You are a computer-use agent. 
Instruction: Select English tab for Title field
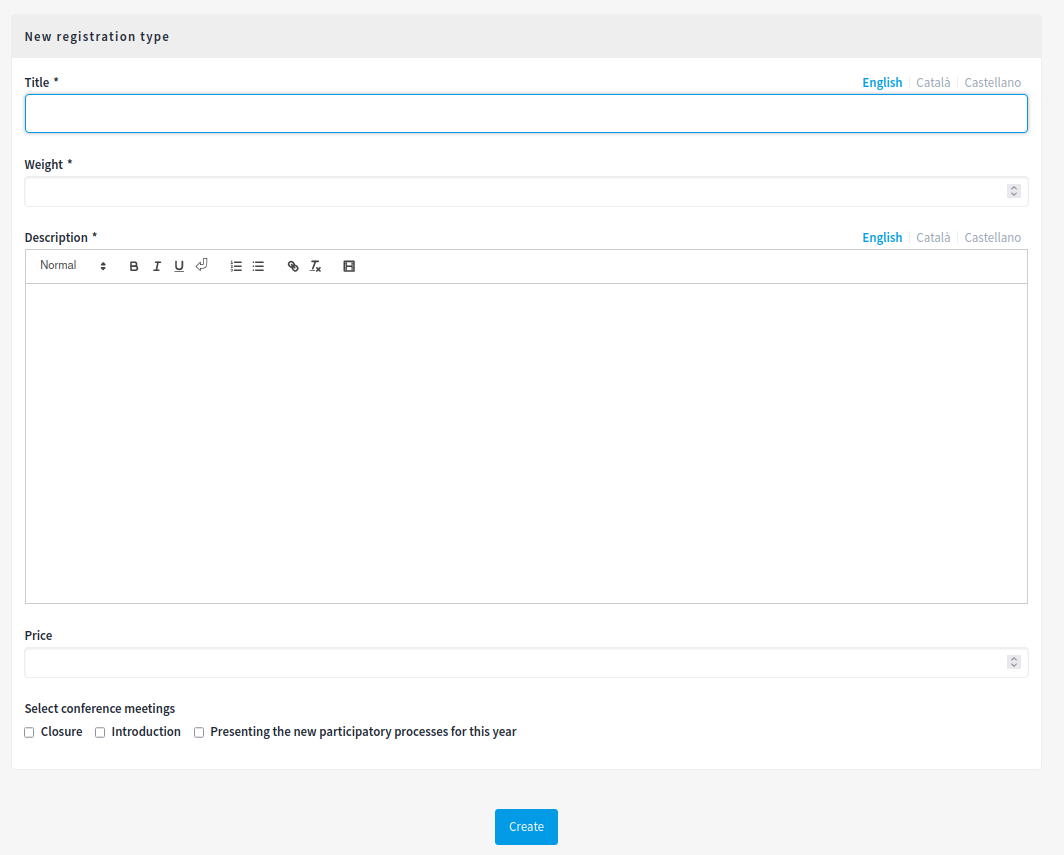pos(882,83)
